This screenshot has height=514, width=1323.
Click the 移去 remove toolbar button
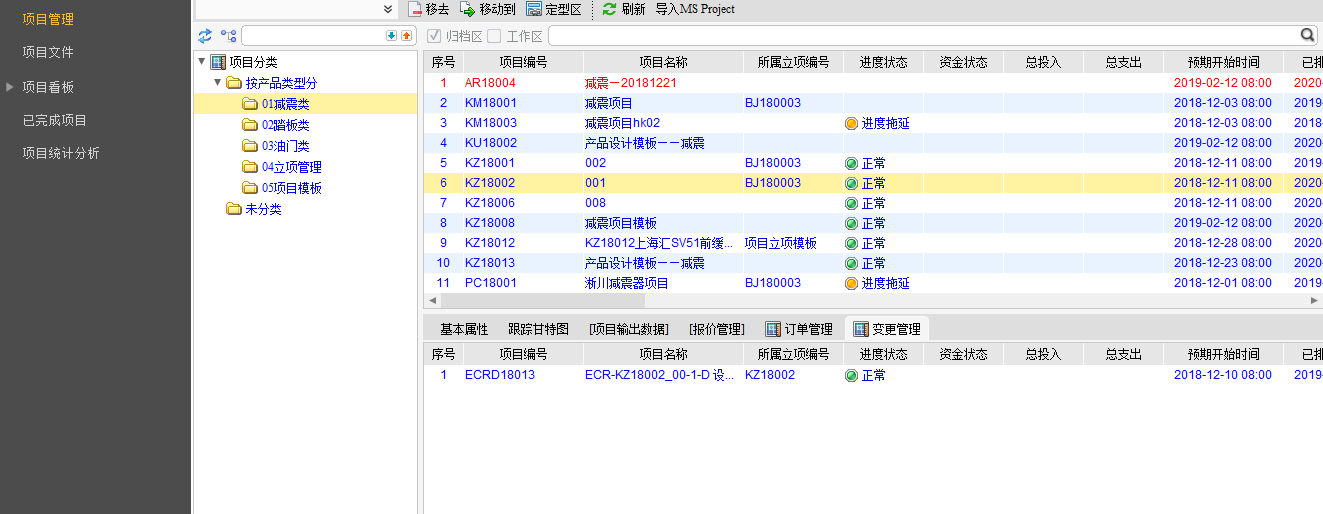click(428, 9)
